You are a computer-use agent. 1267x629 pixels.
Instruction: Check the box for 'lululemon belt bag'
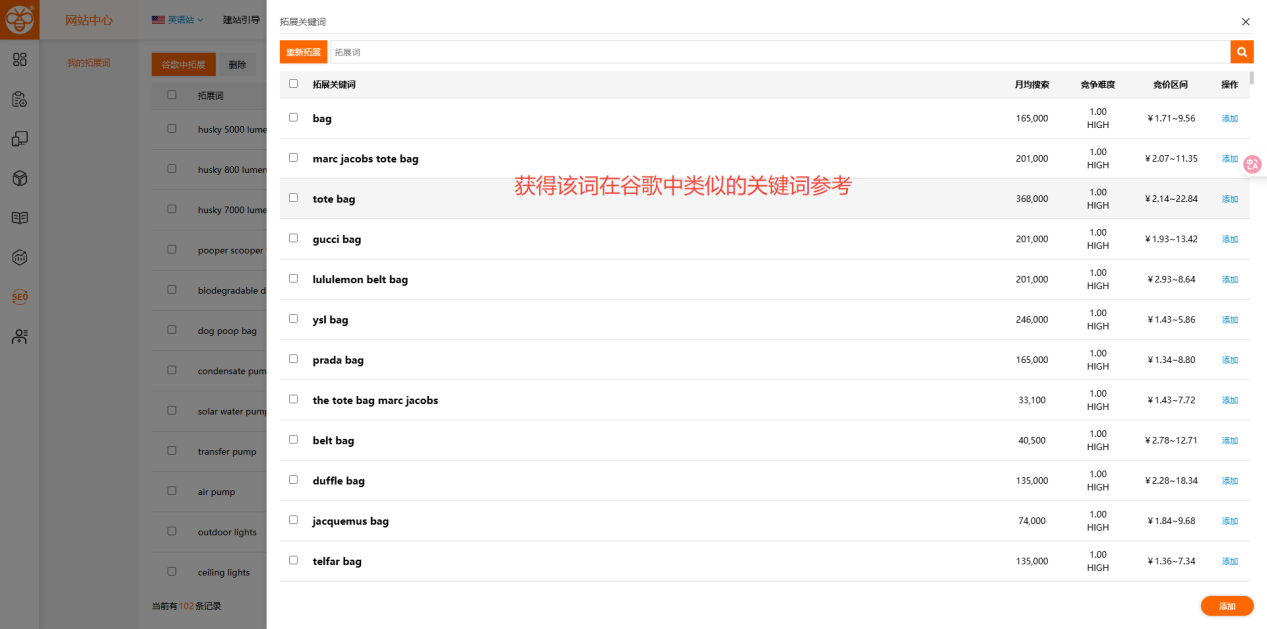pyautogui.click(x=293, y=278)
